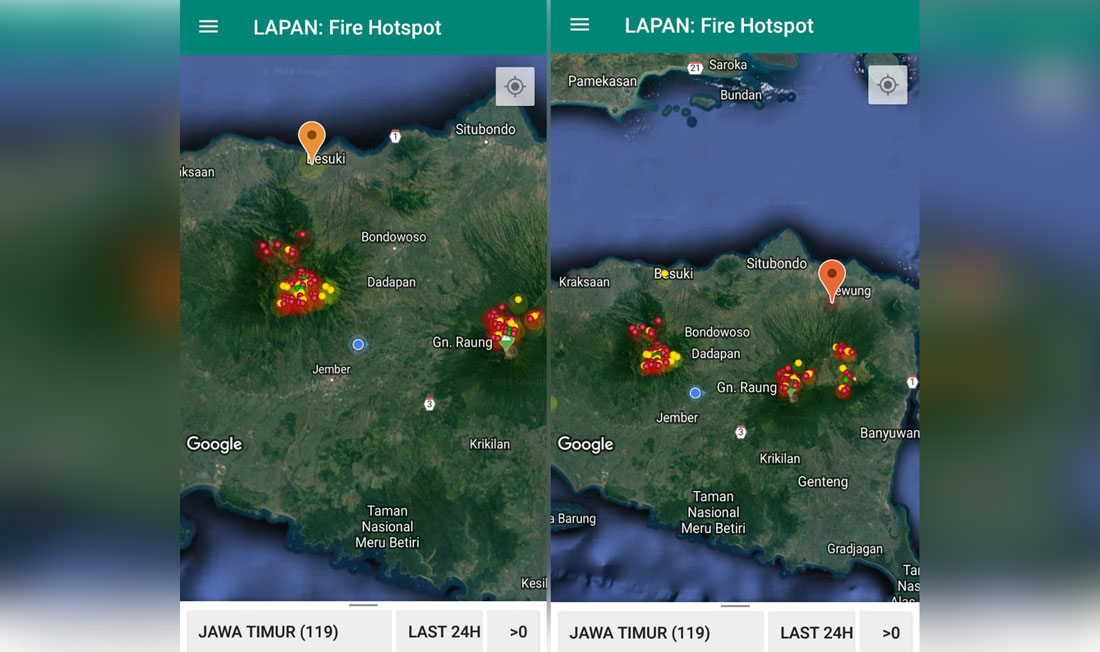The width and height of the screenshot is (1100, 652).
Task: Open JAWA TIMUR (119) selector in right screen
Action: point(660,632)
